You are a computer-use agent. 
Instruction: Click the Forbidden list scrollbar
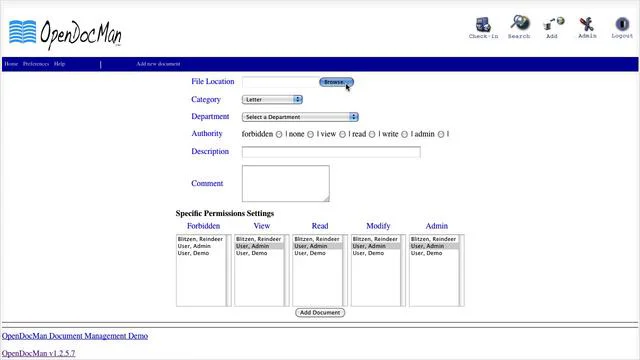[229, 270]
